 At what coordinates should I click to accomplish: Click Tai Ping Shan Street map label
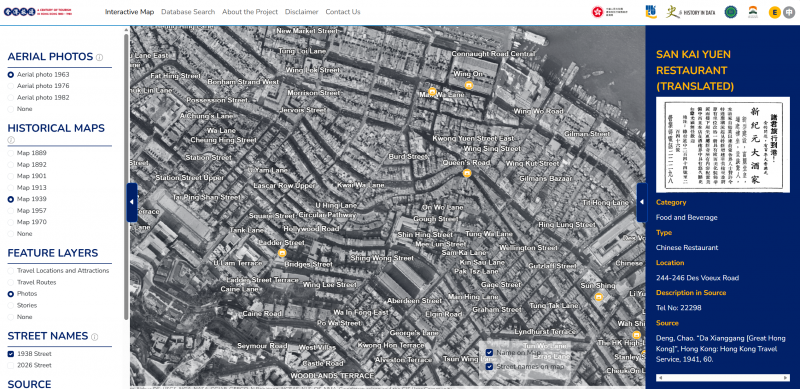pyautogui.click(x=206, y=197)
